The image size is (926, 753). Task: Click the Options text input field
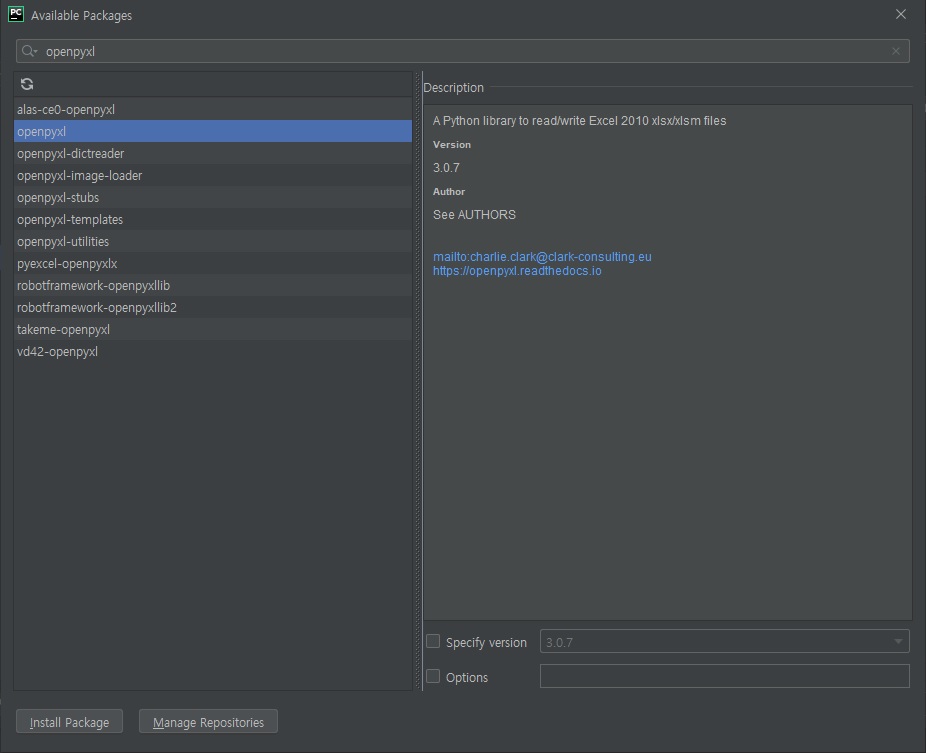(725, 676)
